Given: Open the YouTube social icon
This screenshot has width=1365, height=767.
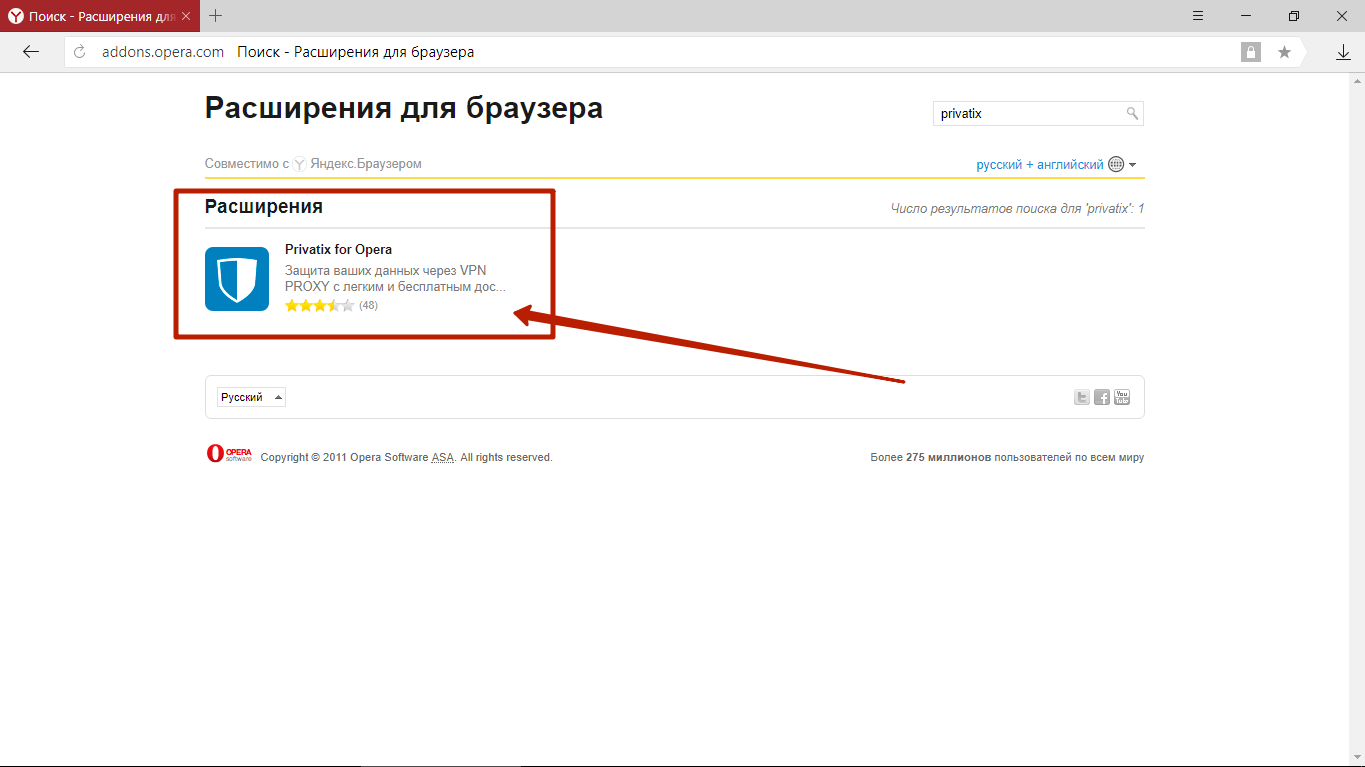Looking at the screenshot, I should 1121,397.
